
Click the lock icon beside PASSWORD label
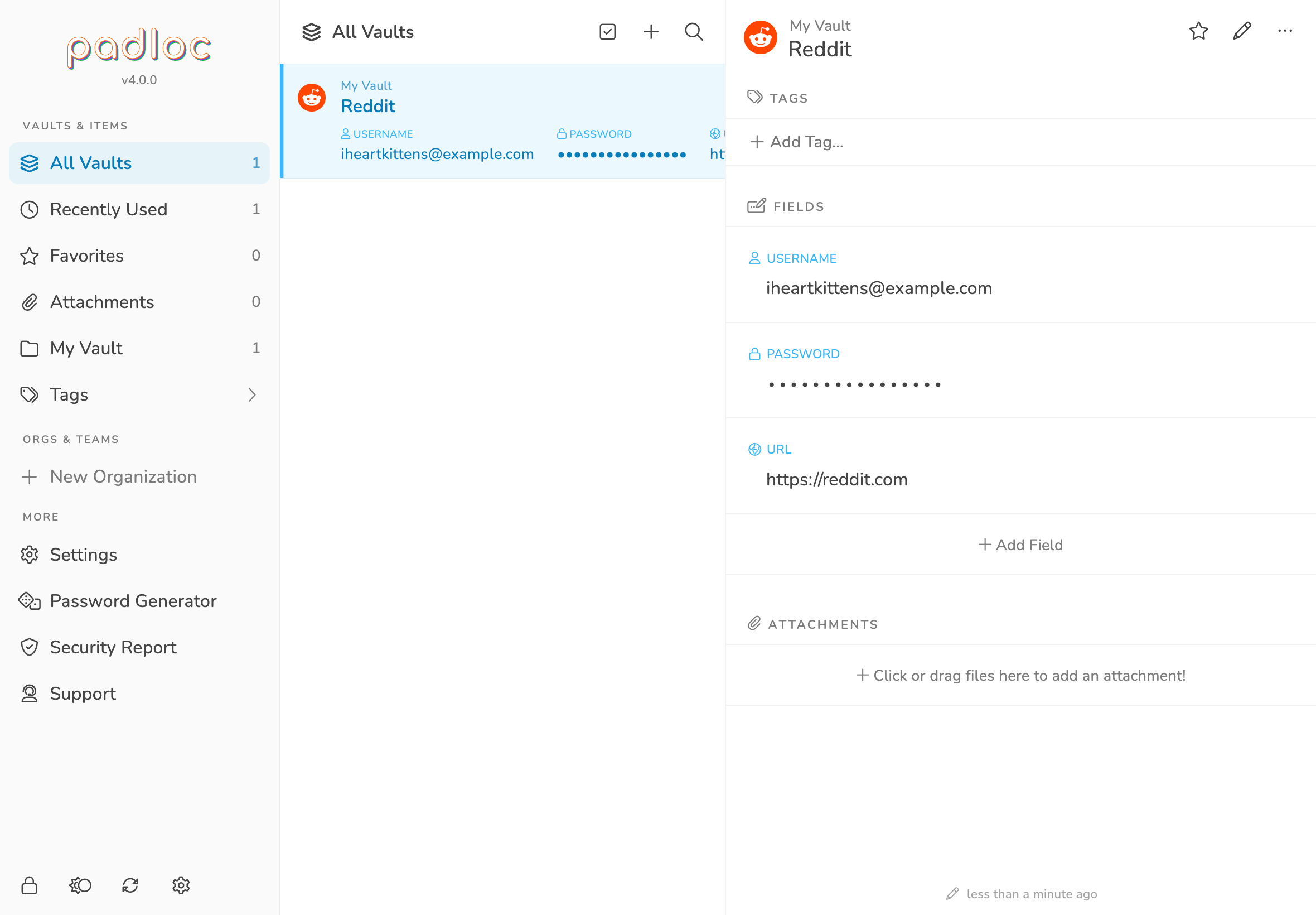tap(754, 354)
